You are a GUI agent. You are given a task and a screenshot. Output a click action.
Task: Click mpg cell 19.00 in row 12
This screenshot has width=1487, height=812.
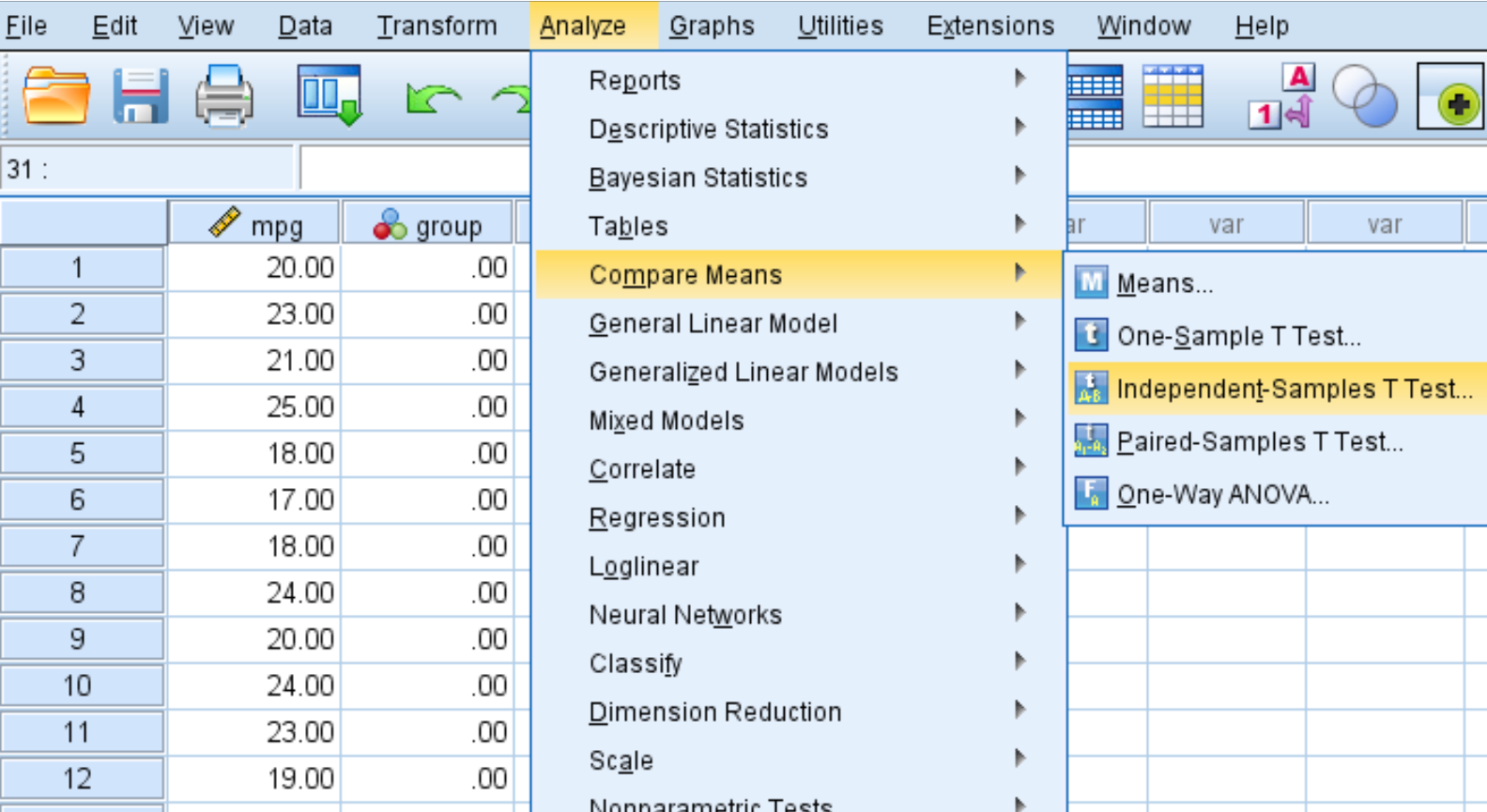click(x=253, y=778)
